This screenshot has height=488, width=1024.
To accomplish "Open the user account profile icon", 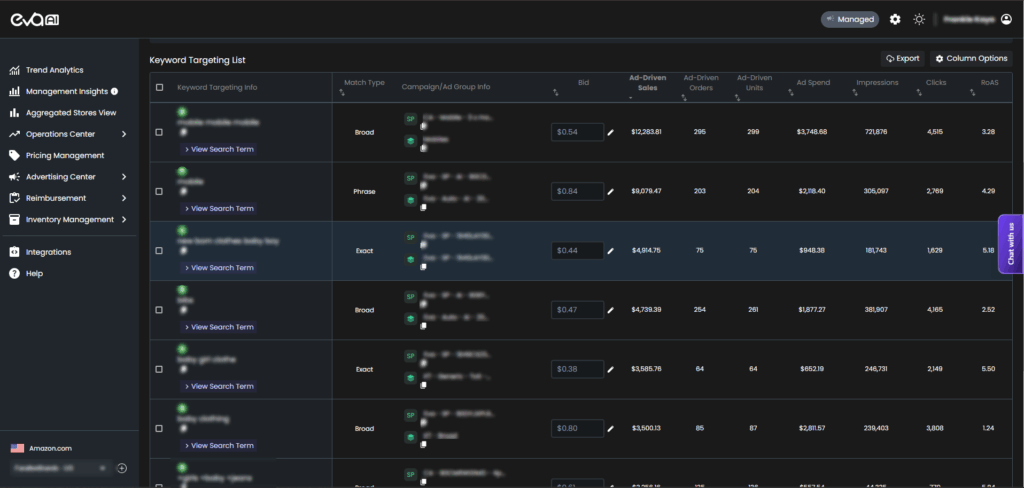I will coord(1006,19).
